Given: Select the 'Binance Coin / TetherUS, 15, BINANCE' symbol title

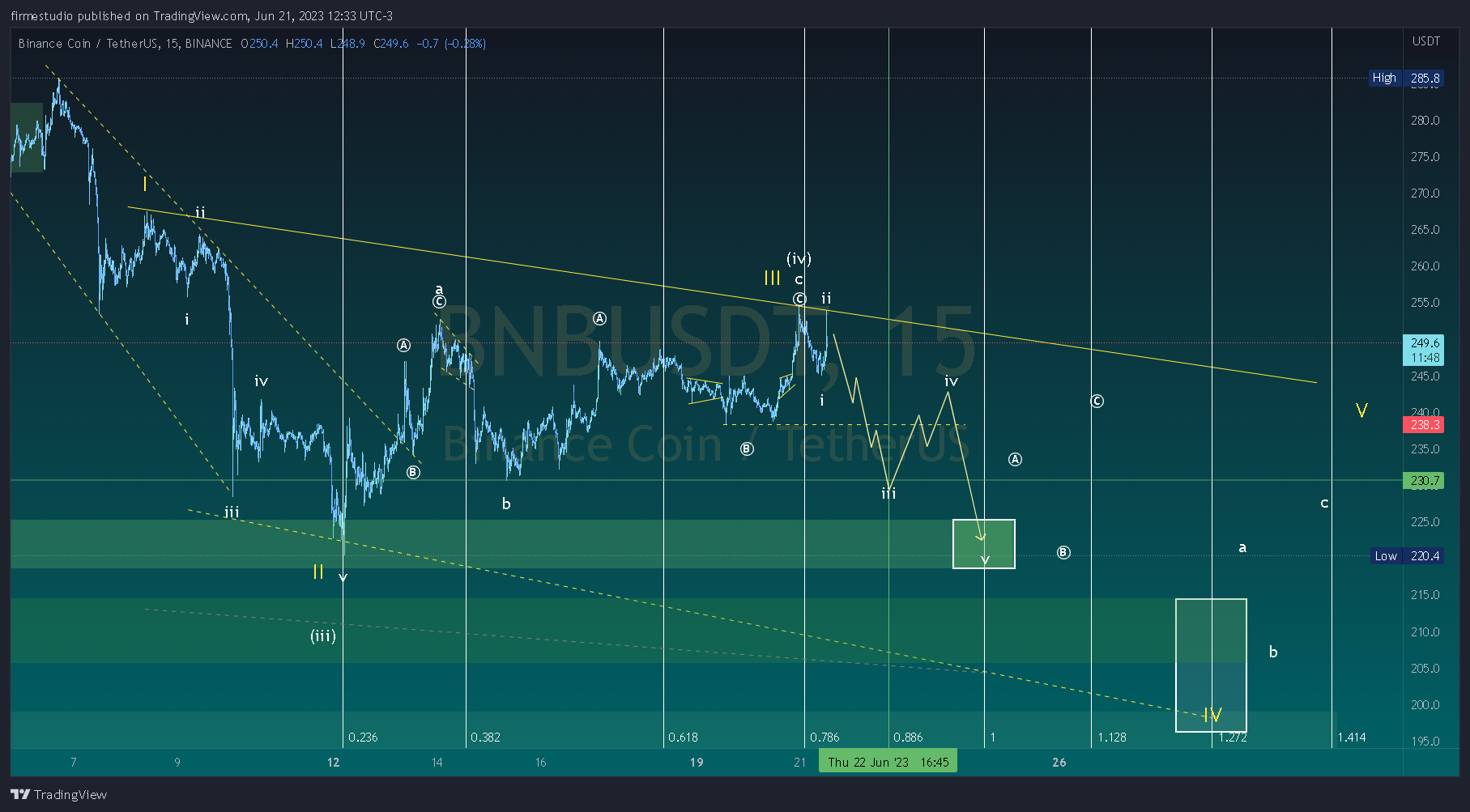Looking at the screenshot, I should pyautogui.click(x=126, y=44).
